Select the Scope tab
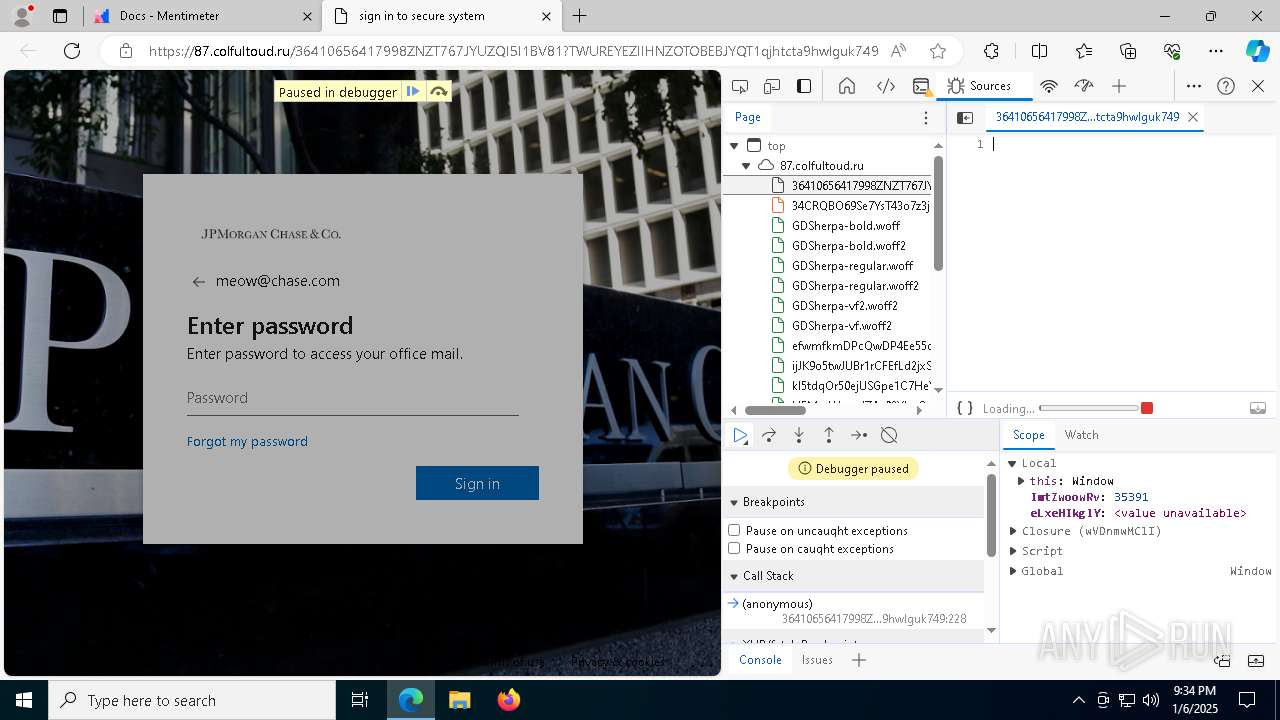Viewport: 1280px width, 720px height. (1028, 435)
